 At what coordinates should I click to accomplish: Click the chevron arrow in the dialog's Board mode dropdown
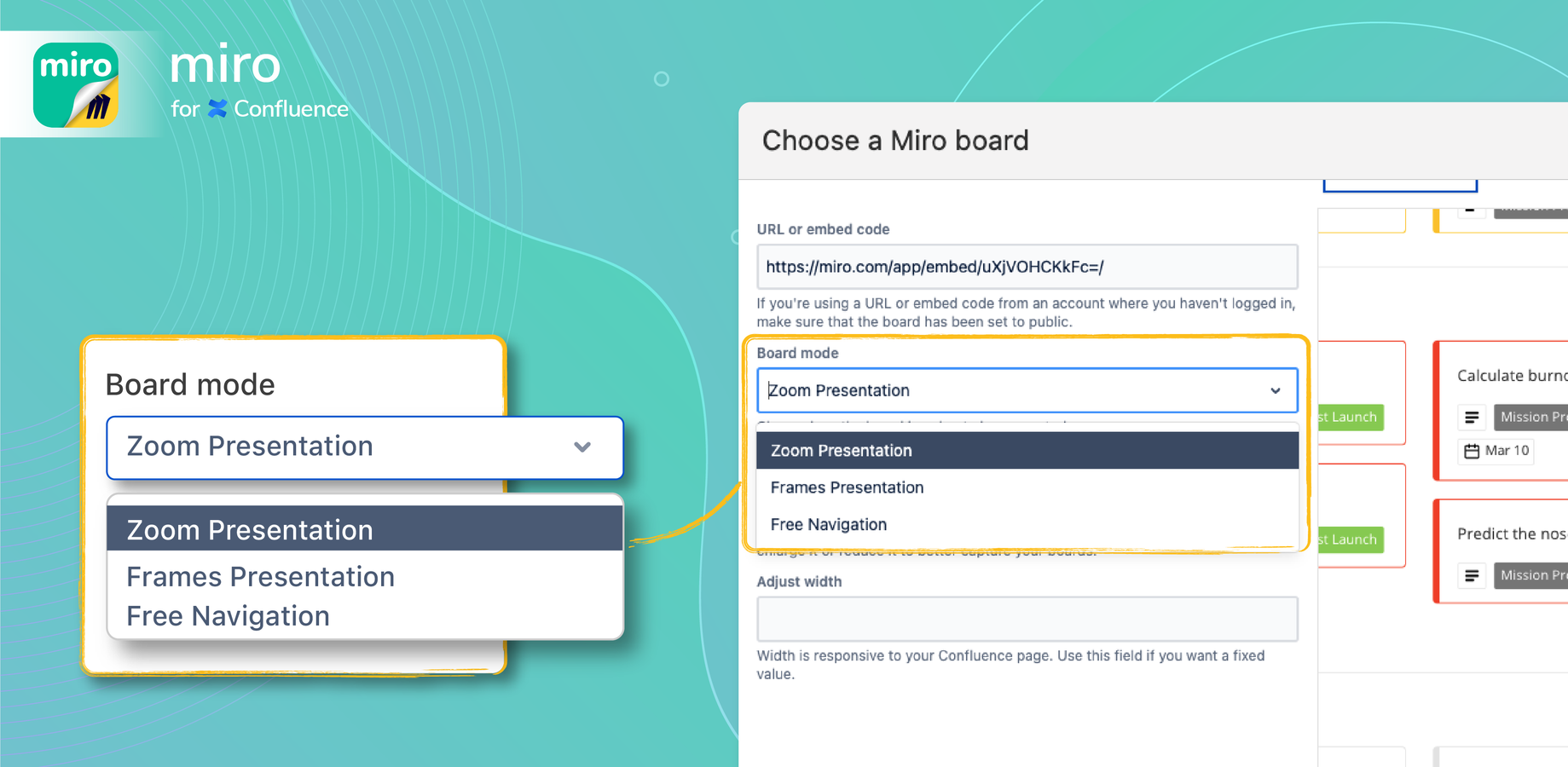[1276, 390]
